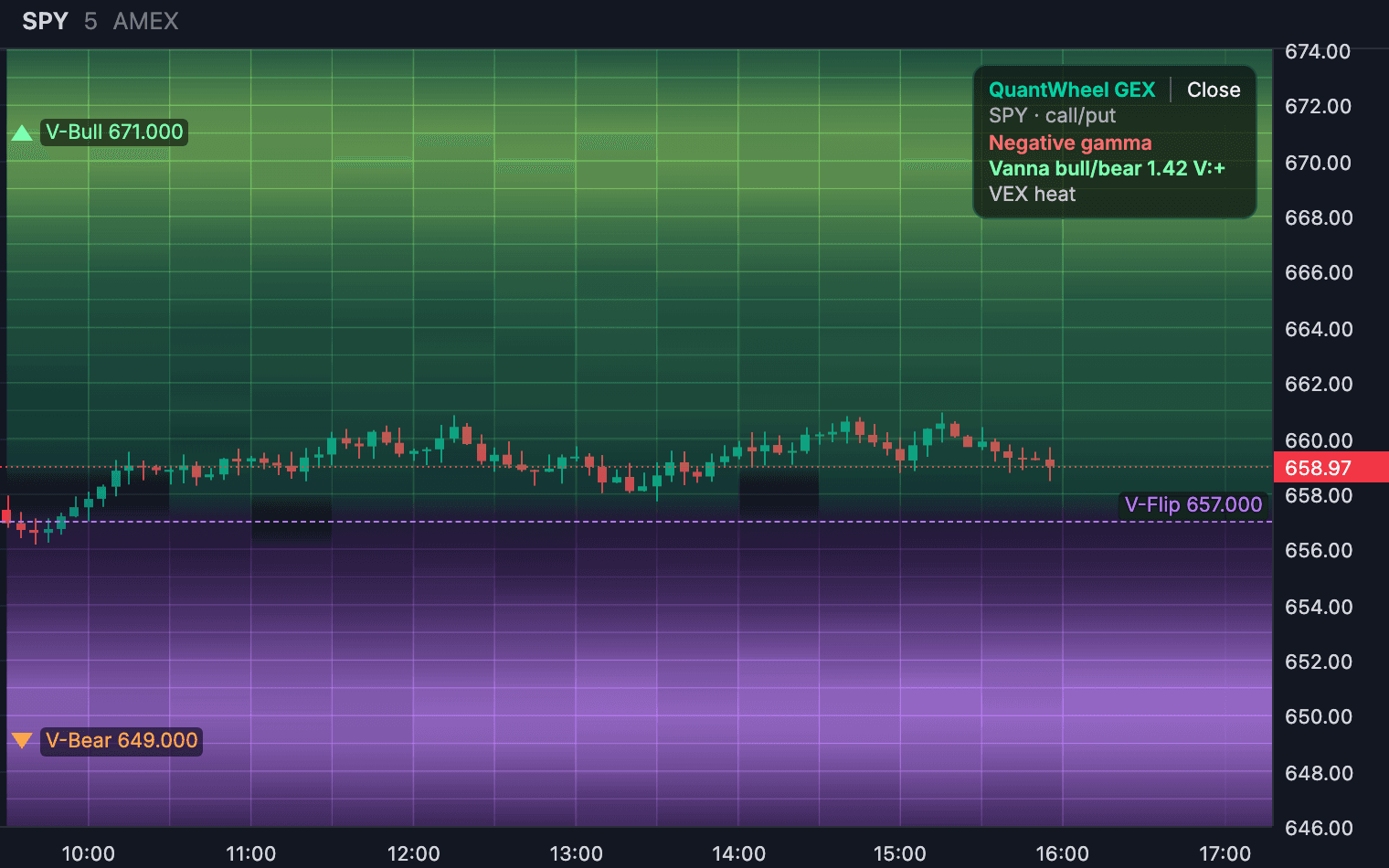Close the QuantWheel GEX panel
Screen dimensions: 1389x868
tap(1214, 90)
